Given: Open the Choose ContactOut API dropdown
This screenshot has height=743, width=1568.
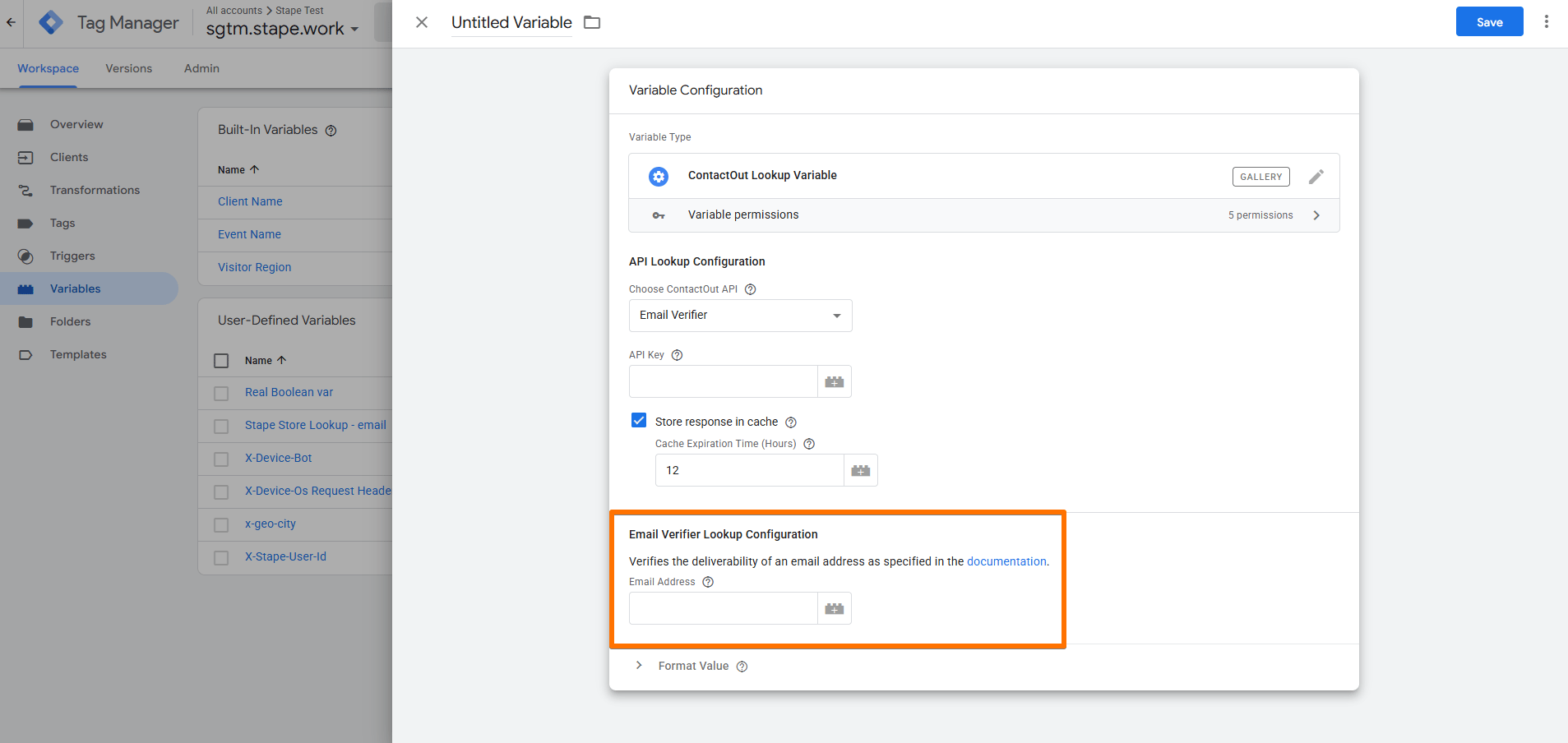Looking at the screenshot, I should pyautogui.click(x=740, y=316).
